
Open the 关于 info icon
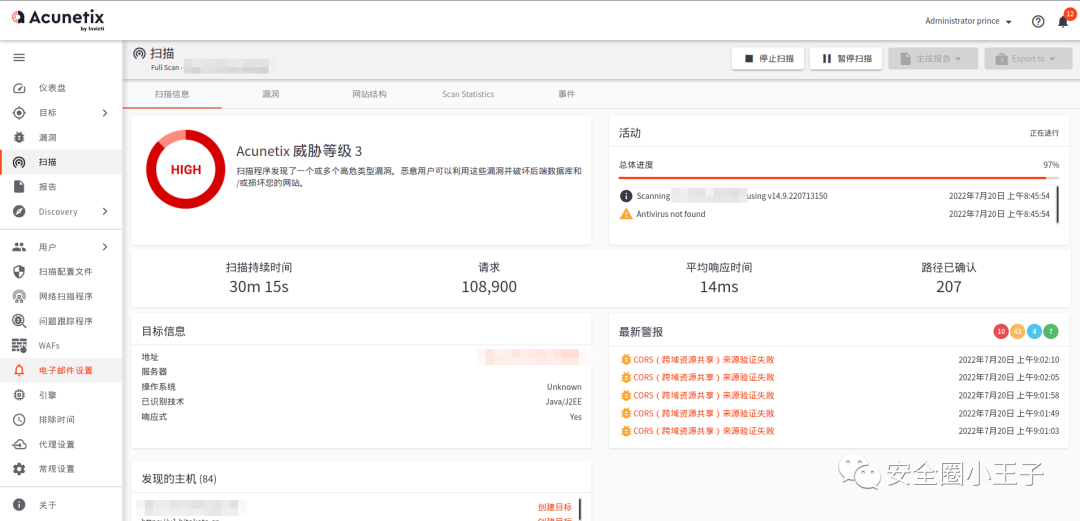pos(19,505)
